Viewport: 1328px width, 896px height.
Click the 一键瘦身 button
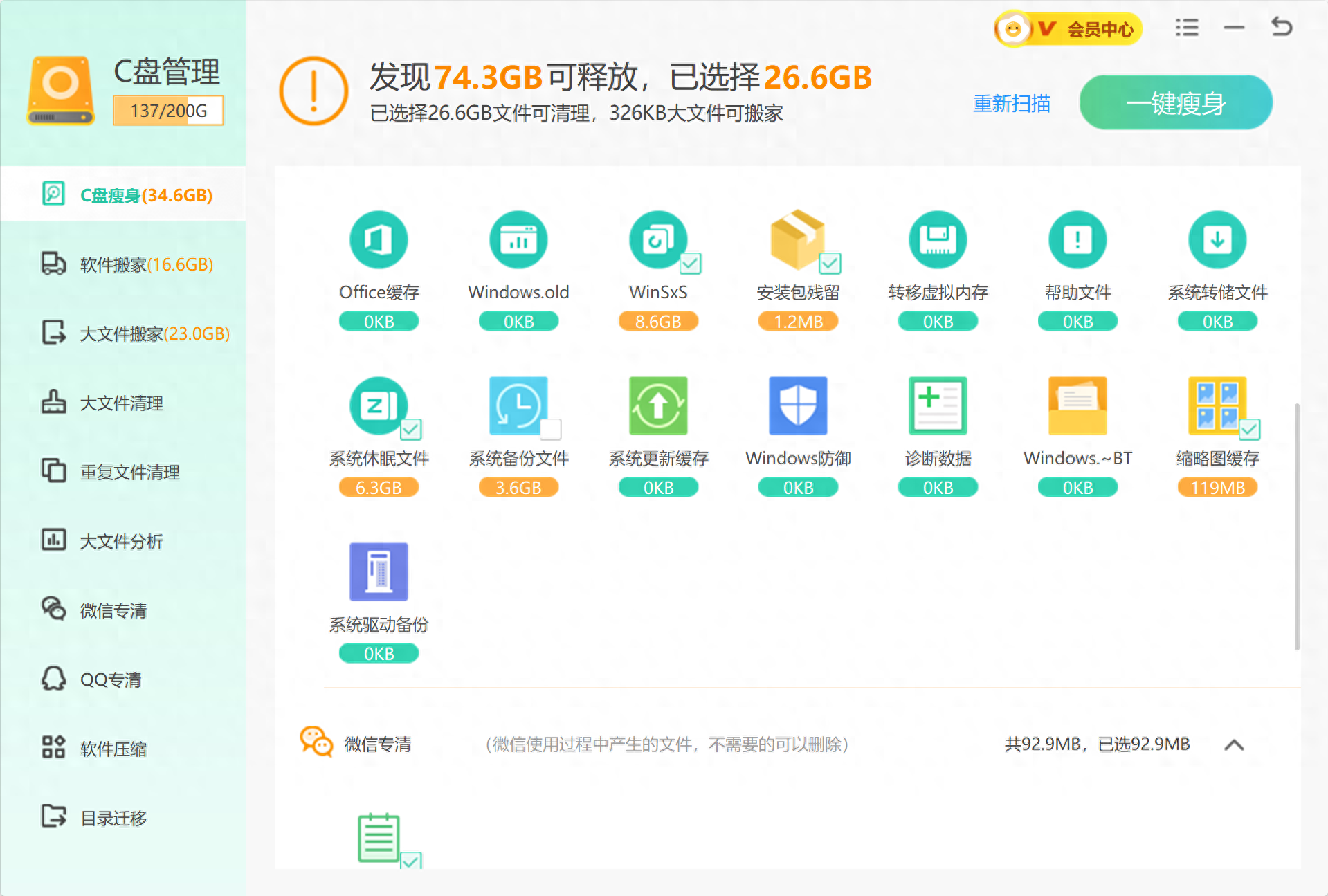click(1175, 103)
